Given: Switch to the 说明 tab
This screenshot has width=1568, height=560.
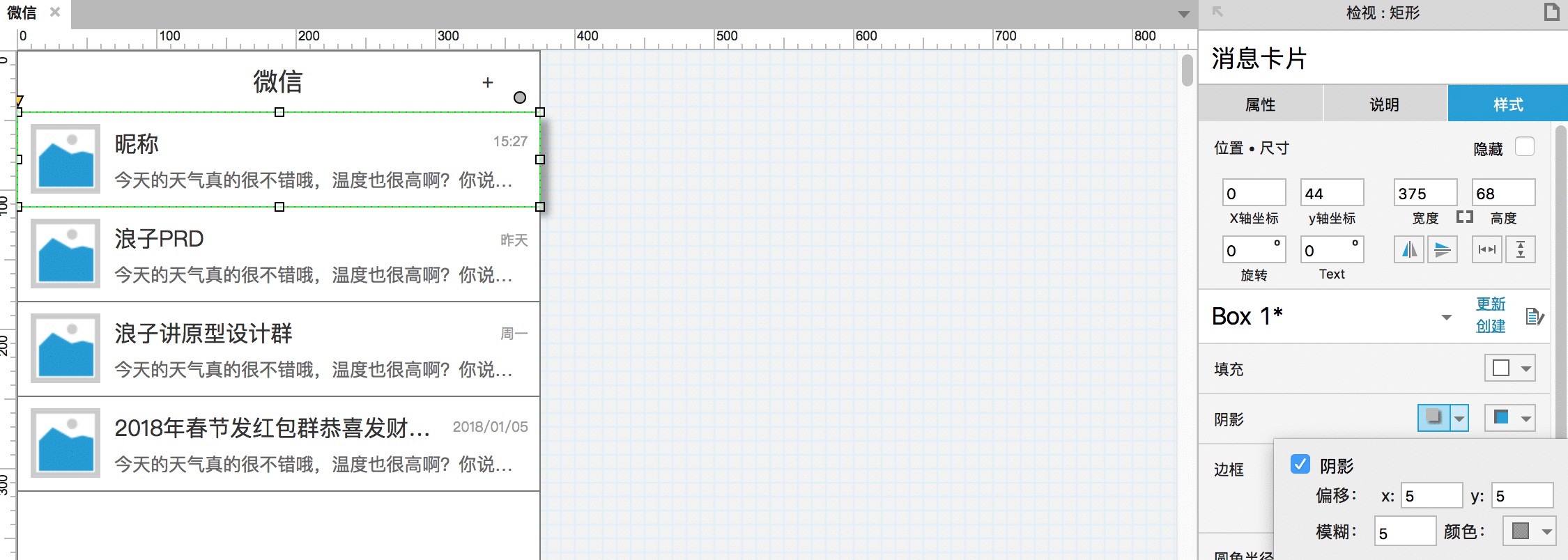Looking at the screenshot, I should [1385, 104].
